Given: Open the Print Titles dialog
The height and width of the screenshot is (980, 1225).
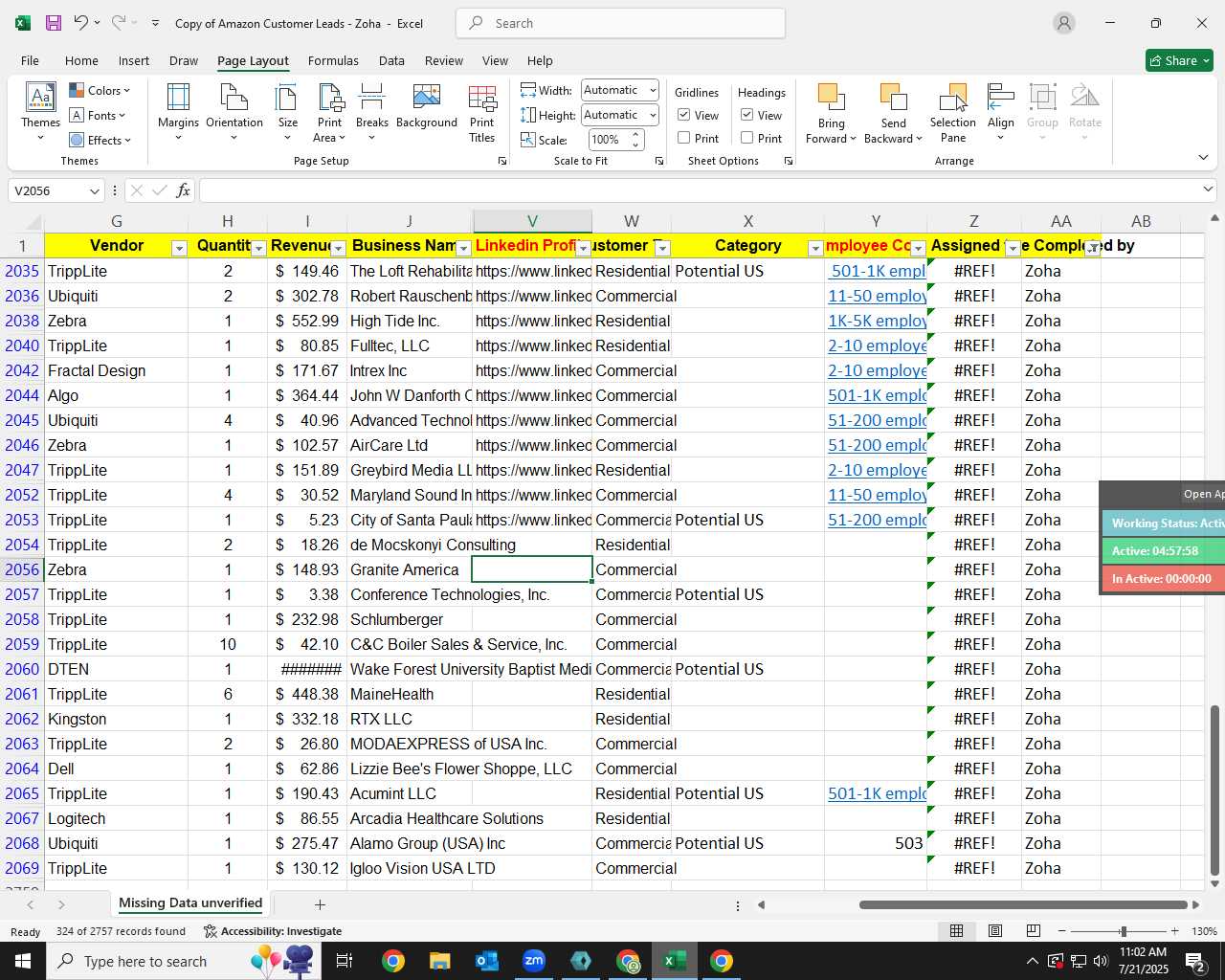Looking at the screenshot, I should (482, 113).
